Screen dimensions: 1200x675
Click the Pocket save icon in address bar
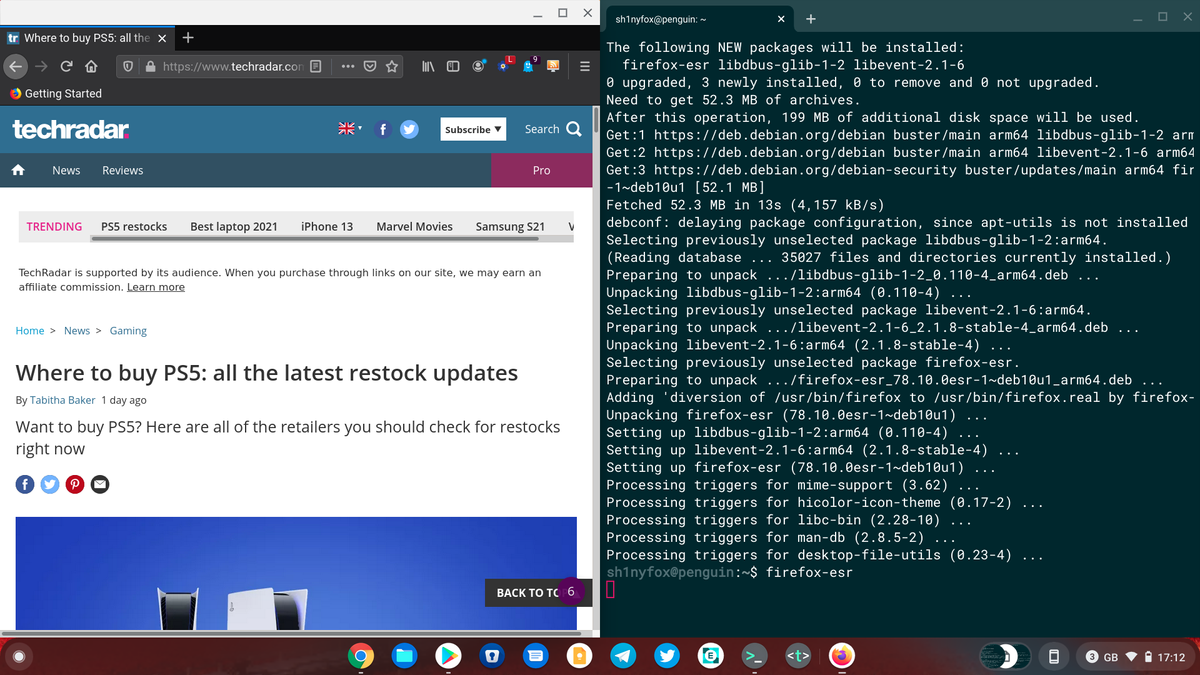pos(370,66)
